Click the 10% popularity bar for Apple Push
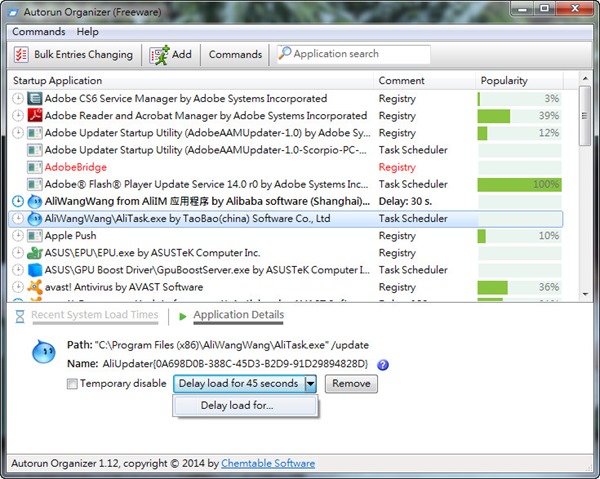 (519, 236)
